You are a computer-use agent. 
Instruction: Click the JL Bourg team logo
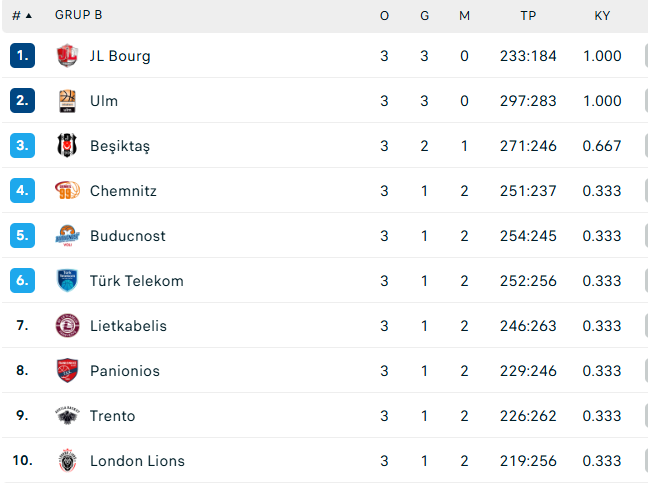pyautogui.click(x=67, y=56)
